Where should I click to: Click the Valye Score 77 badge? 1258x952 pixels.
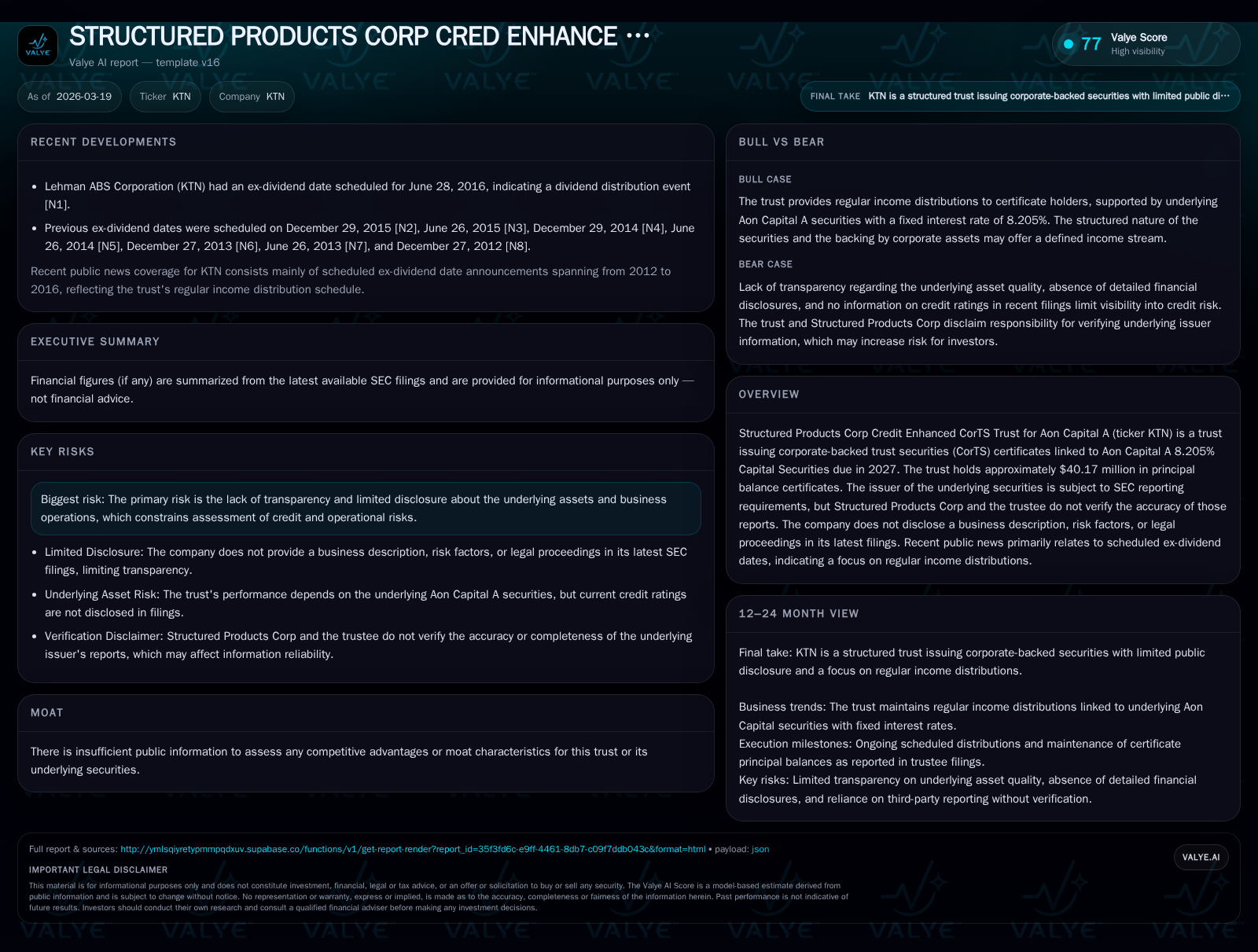point(1146,44)
